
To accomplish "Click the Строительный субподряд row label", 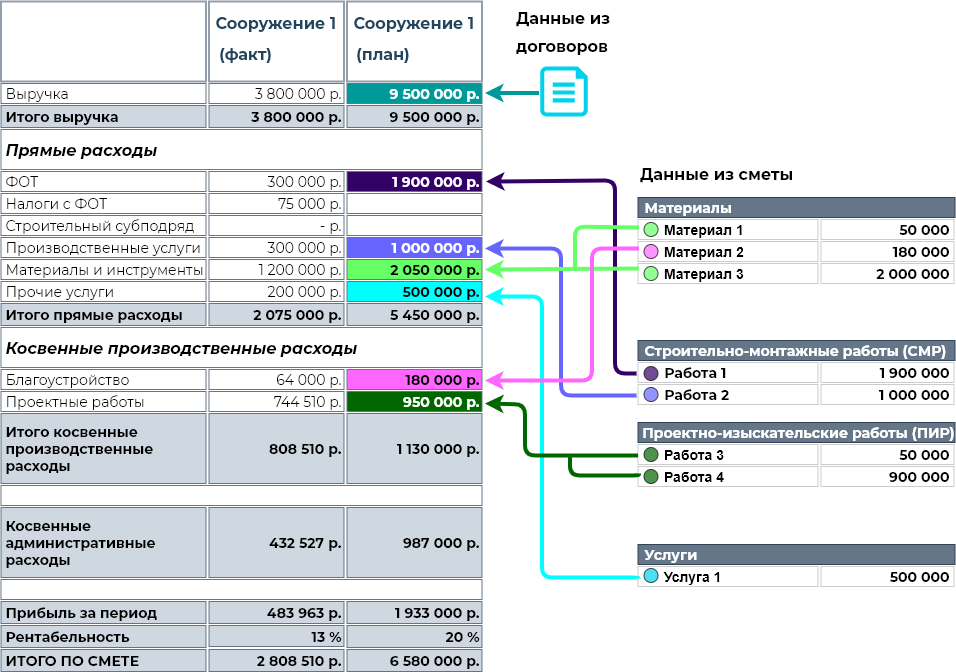I will 104,226.
